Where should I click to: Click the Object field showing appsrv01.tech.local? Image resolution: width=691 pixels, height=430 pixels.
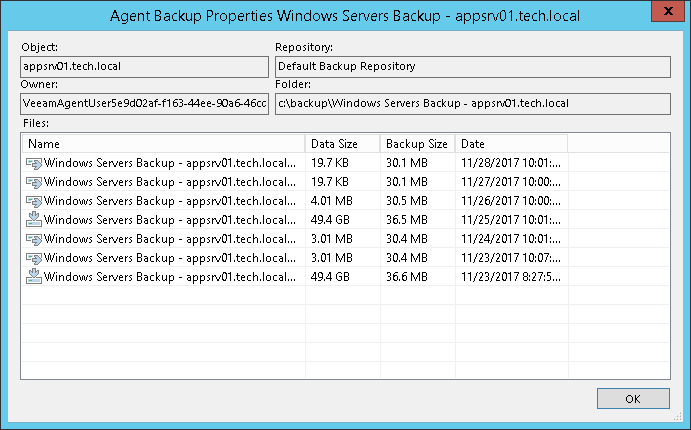(x=144, y=67)
